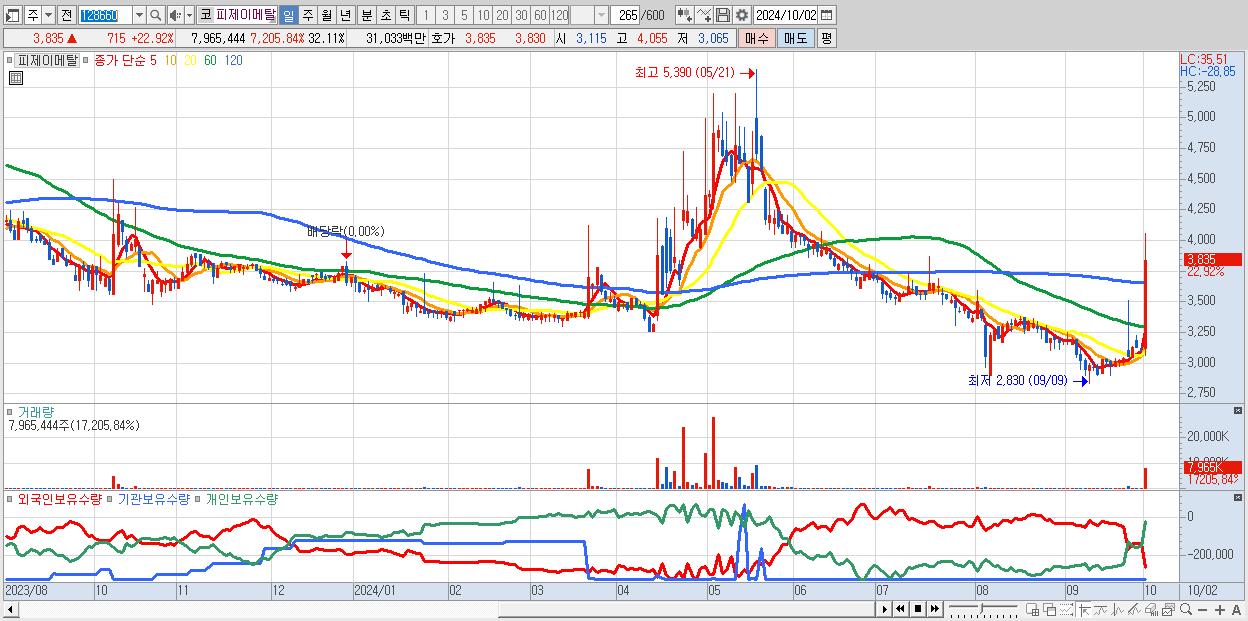Image resolution: width=1248 pixels, height=621 pixels.
Task: Select the 10 interval button
Action: (483, 15)
